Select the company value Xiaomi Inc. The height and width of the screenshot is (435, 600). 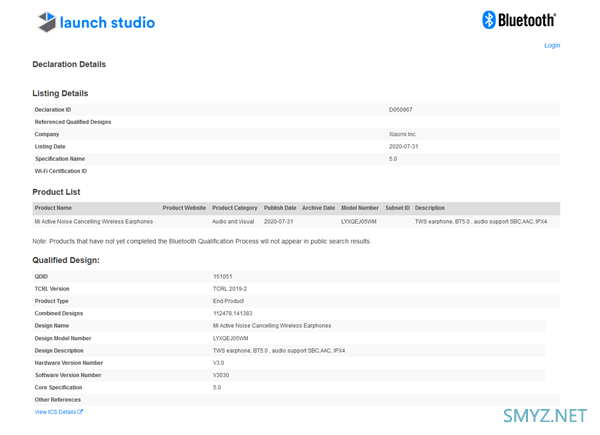click(x=402, y=134)
